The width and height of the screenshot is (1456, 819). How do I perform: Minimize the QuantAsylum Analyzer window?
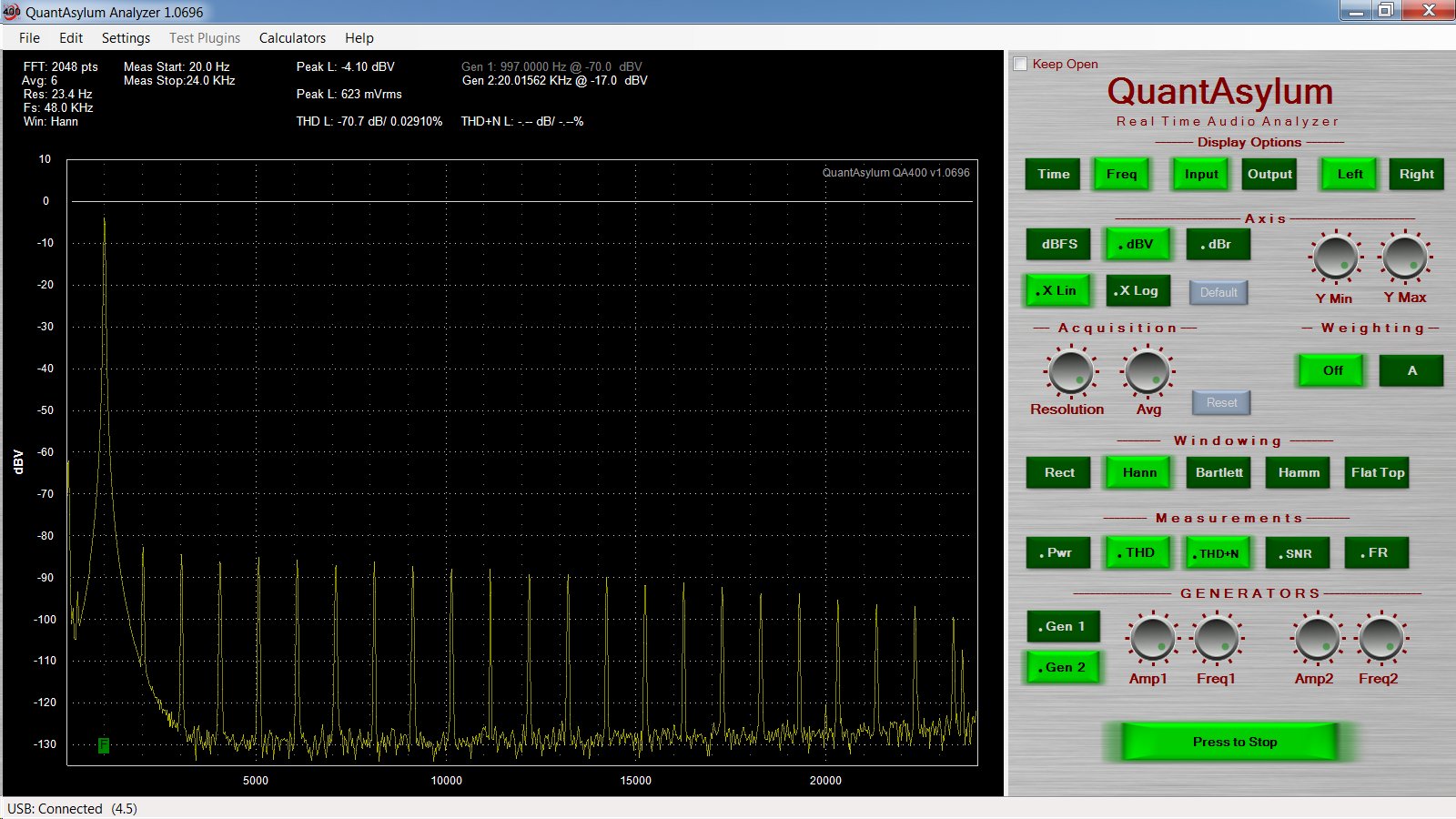click(1356, 11)
